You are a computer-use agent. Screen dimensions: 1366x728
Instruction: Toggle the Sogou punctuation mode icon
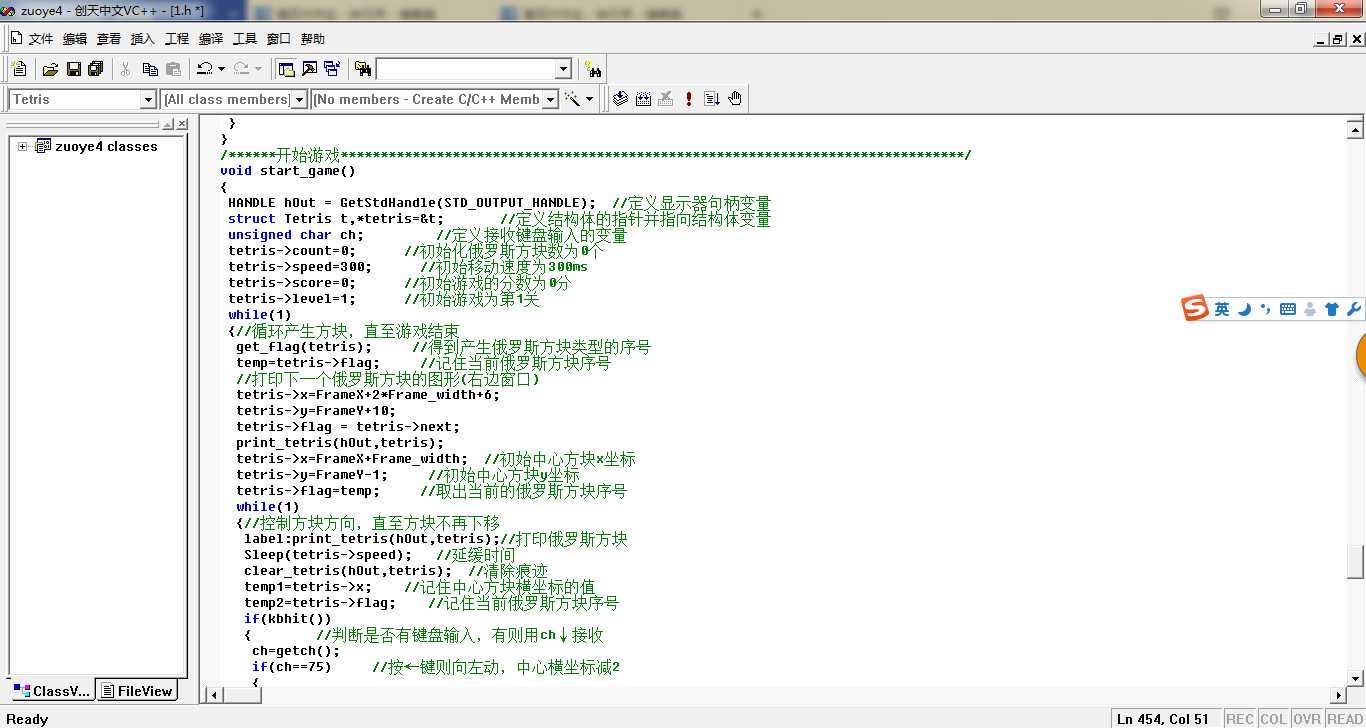pos(1266,310)
